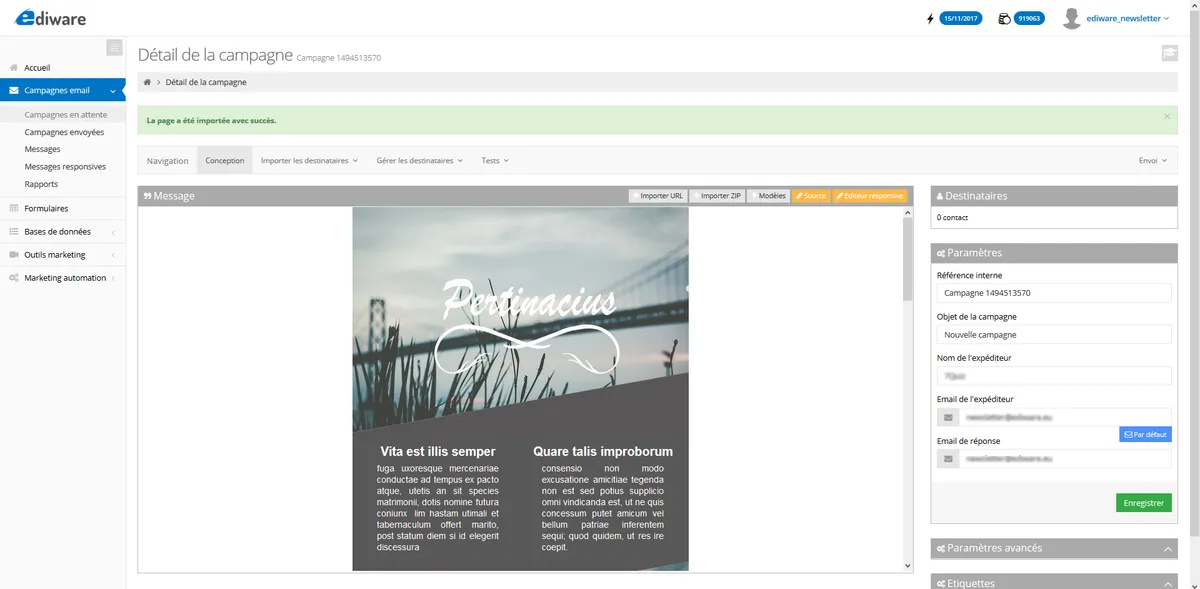Click the user avatar icon
1200x589 pixels.
[1071, 18]
